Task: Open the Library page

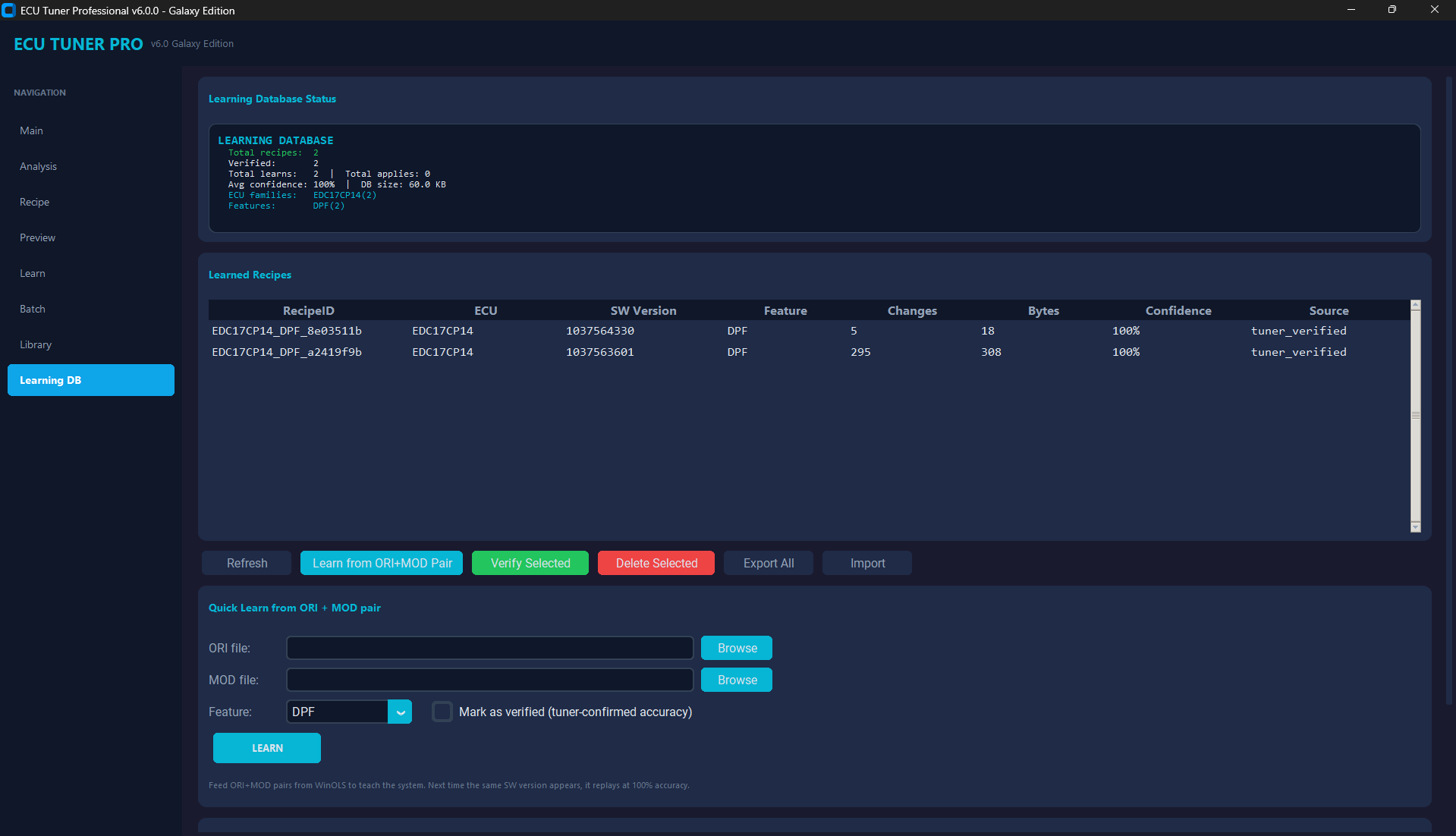Action: [x=36, y=344]
